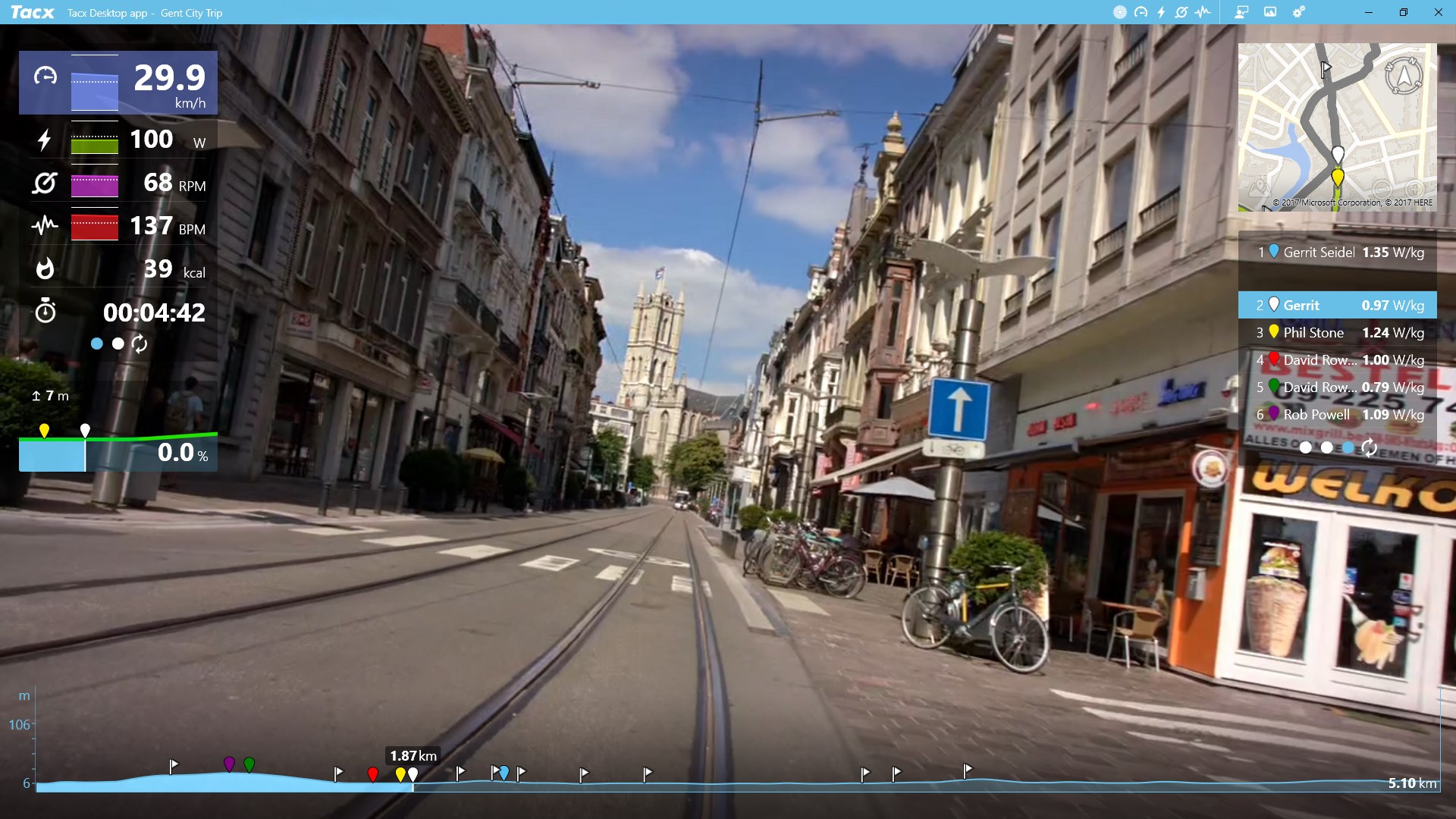The image size is (1456, 819).
Task: Click the cadence sensor icon in title bar
Action: tap(1181, 12)
